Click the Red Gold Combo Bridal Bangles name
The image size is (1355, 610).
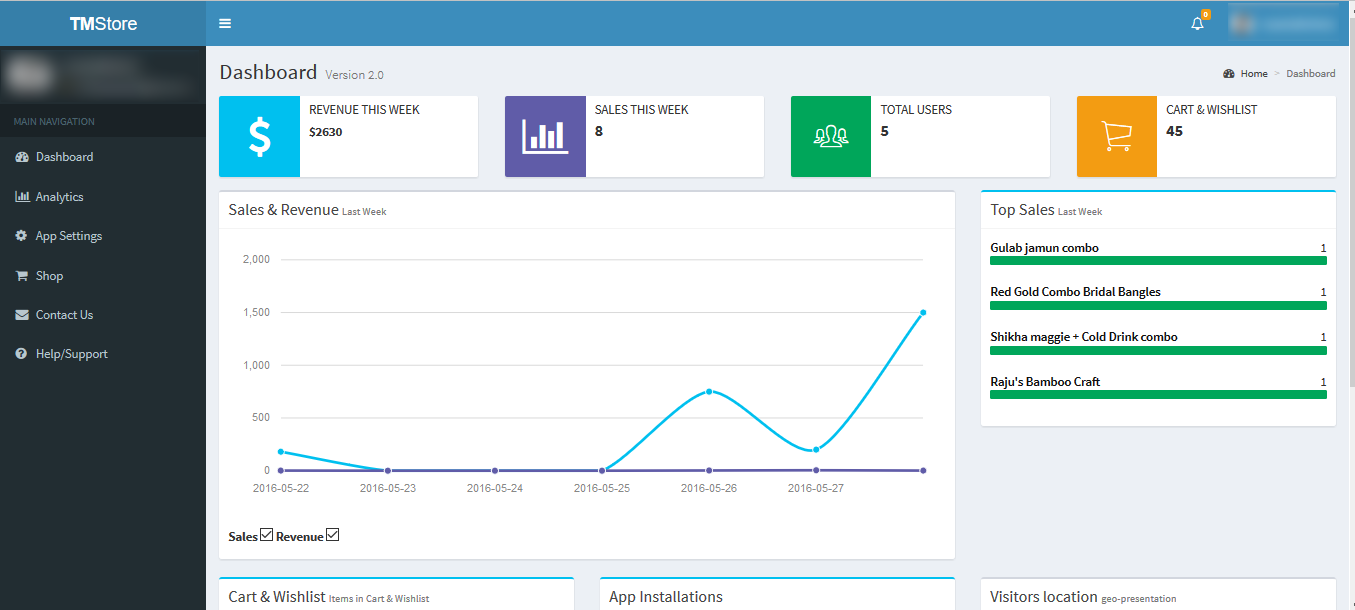pyautogui.click(x=1075, y=292)
